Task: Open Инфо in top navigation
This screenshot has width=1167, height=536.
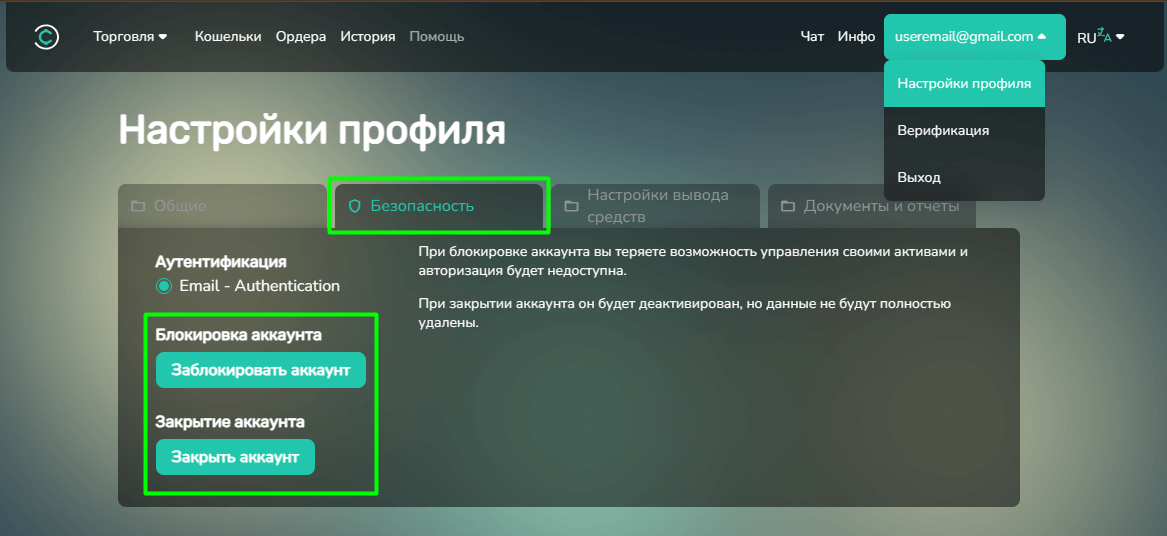Action: 856,37
